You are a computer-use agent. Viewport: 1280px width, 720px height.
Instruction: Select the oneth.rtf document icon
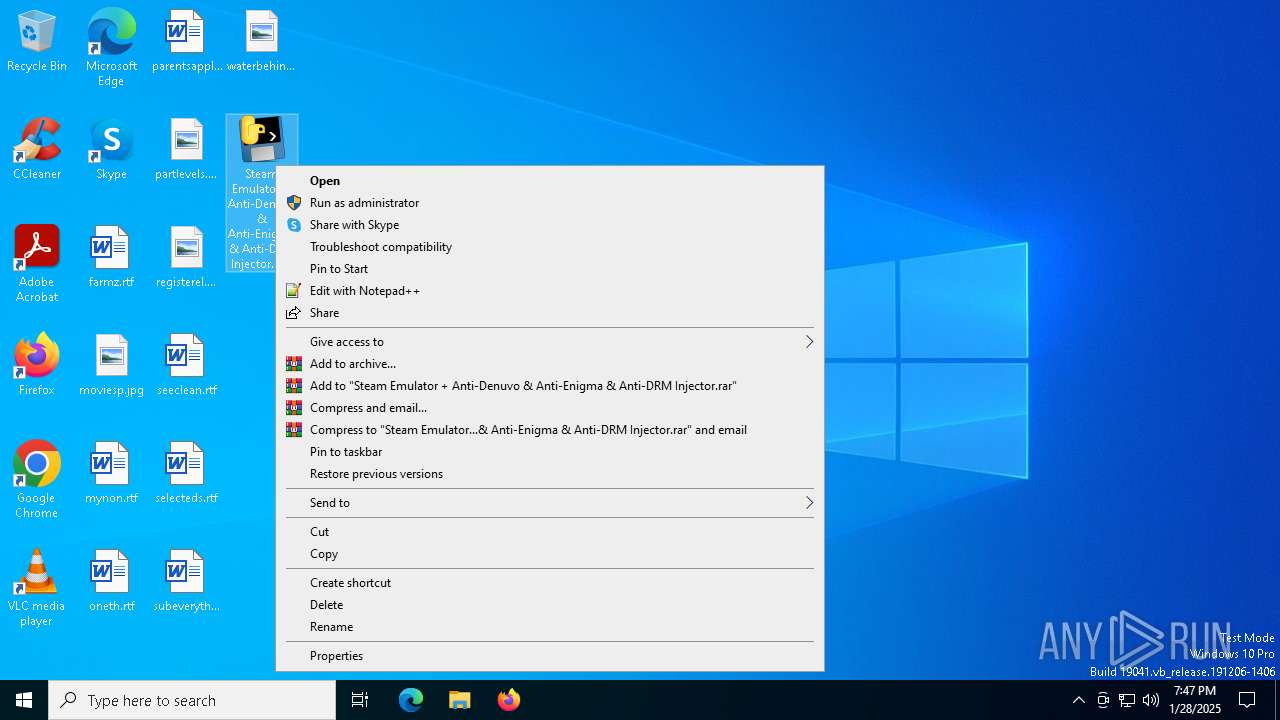point(111,582)
